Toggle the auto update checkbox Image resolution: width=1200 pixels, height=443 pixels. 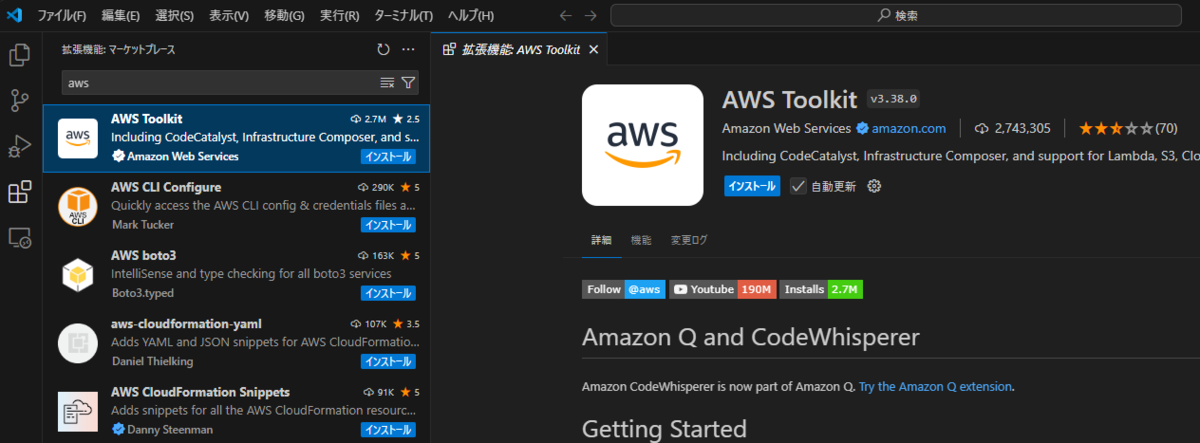point(798,186)
